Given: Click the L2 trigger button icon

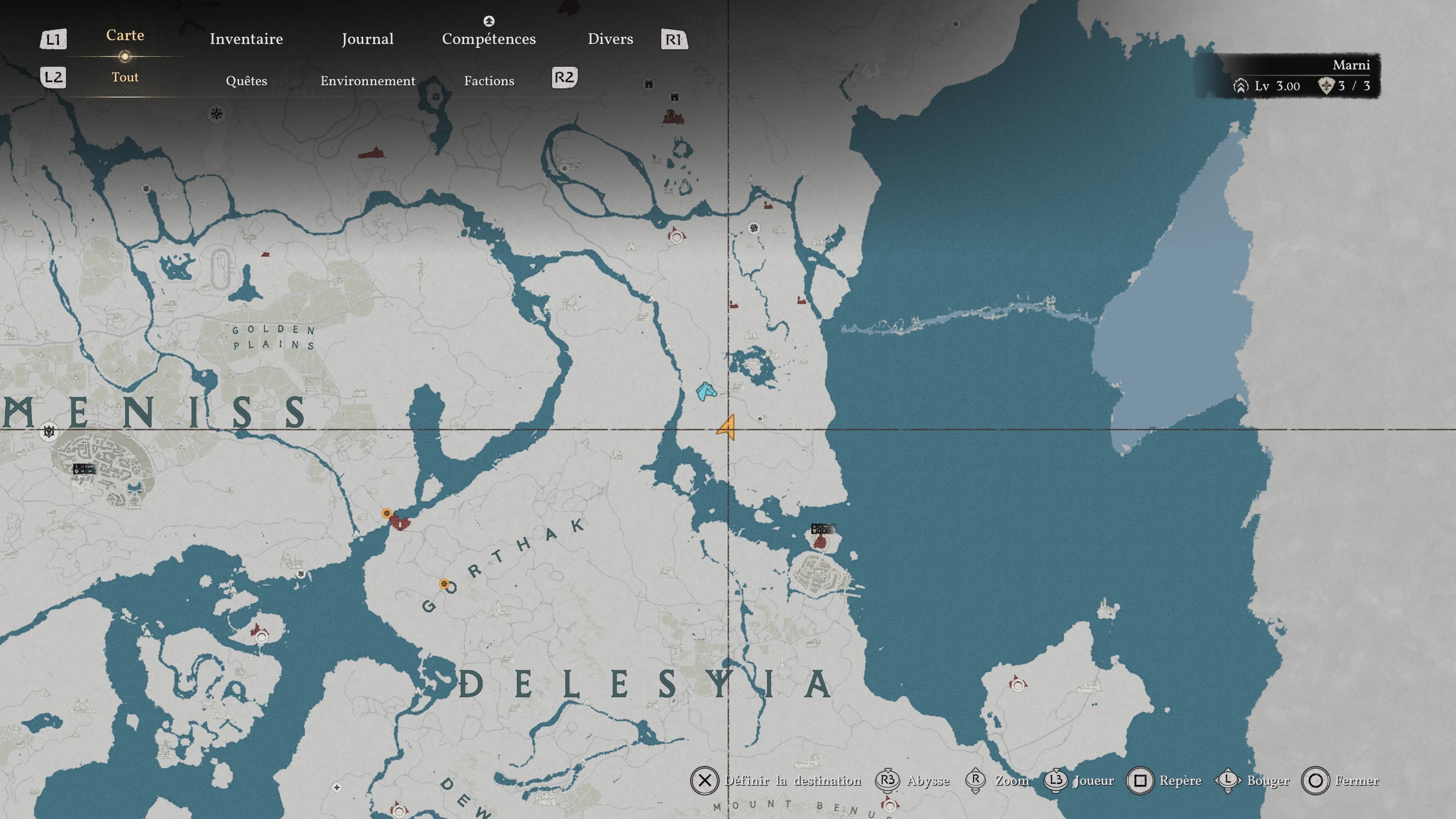Looking at the screenshot, I should (x=53, y=77).
